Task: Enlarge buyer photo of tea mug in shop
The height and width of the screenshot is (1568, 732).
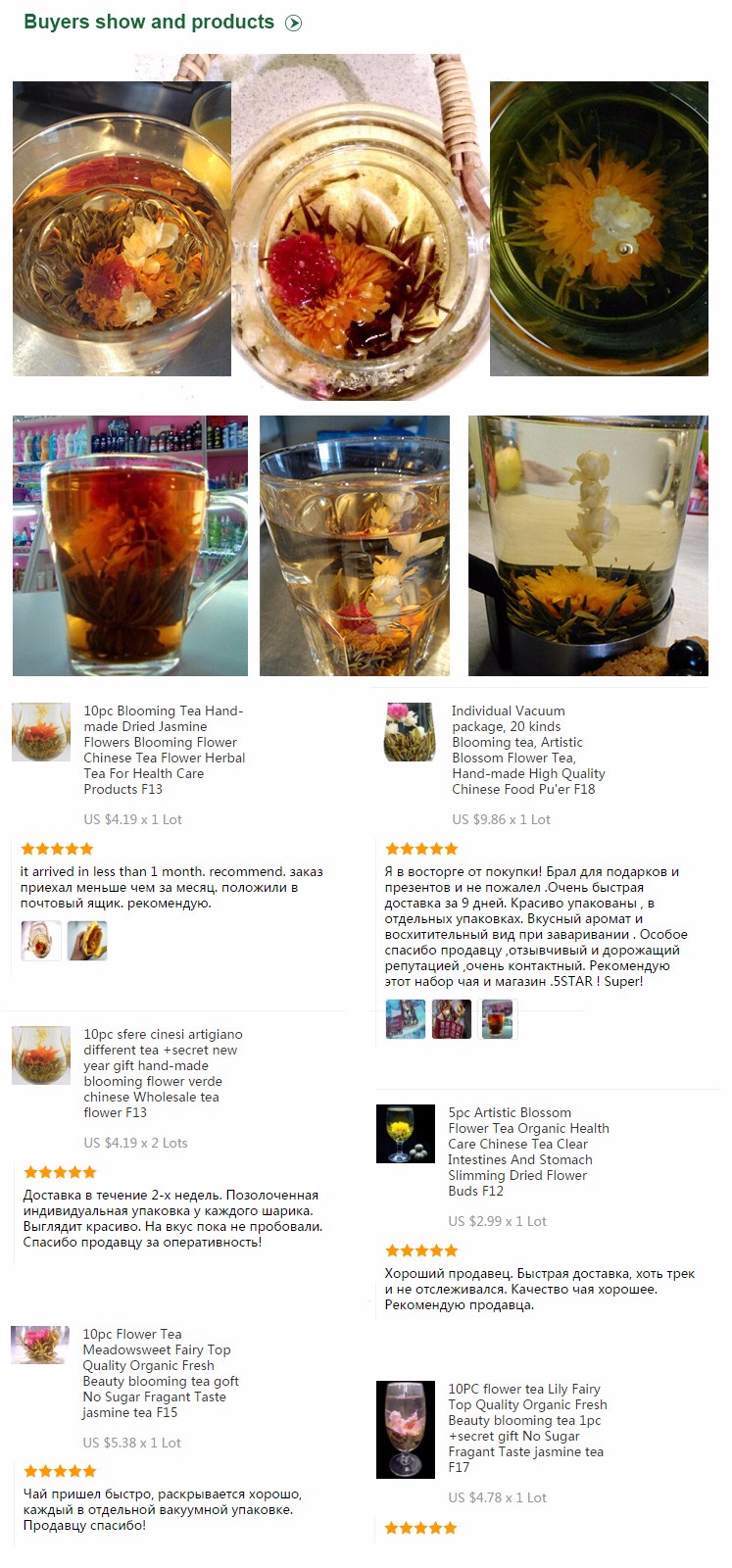Action: [130, 546]
